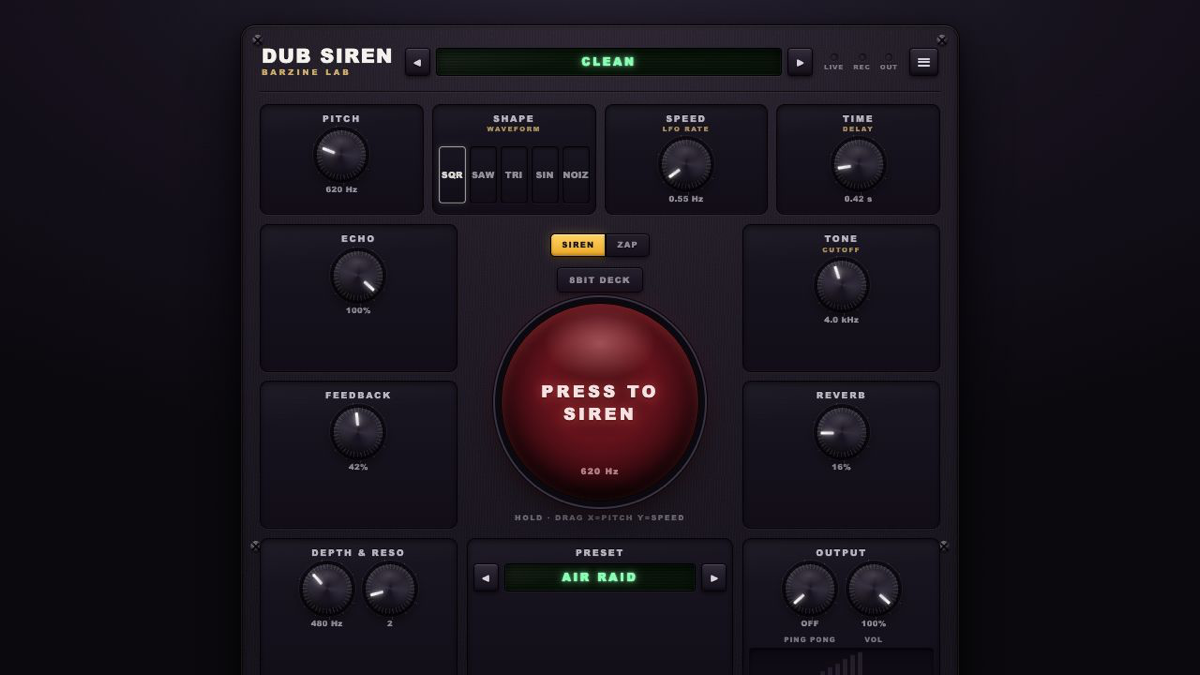1200x675 pixels.
Task: Click the 42% feedback value
Action: tap(358, 467)
